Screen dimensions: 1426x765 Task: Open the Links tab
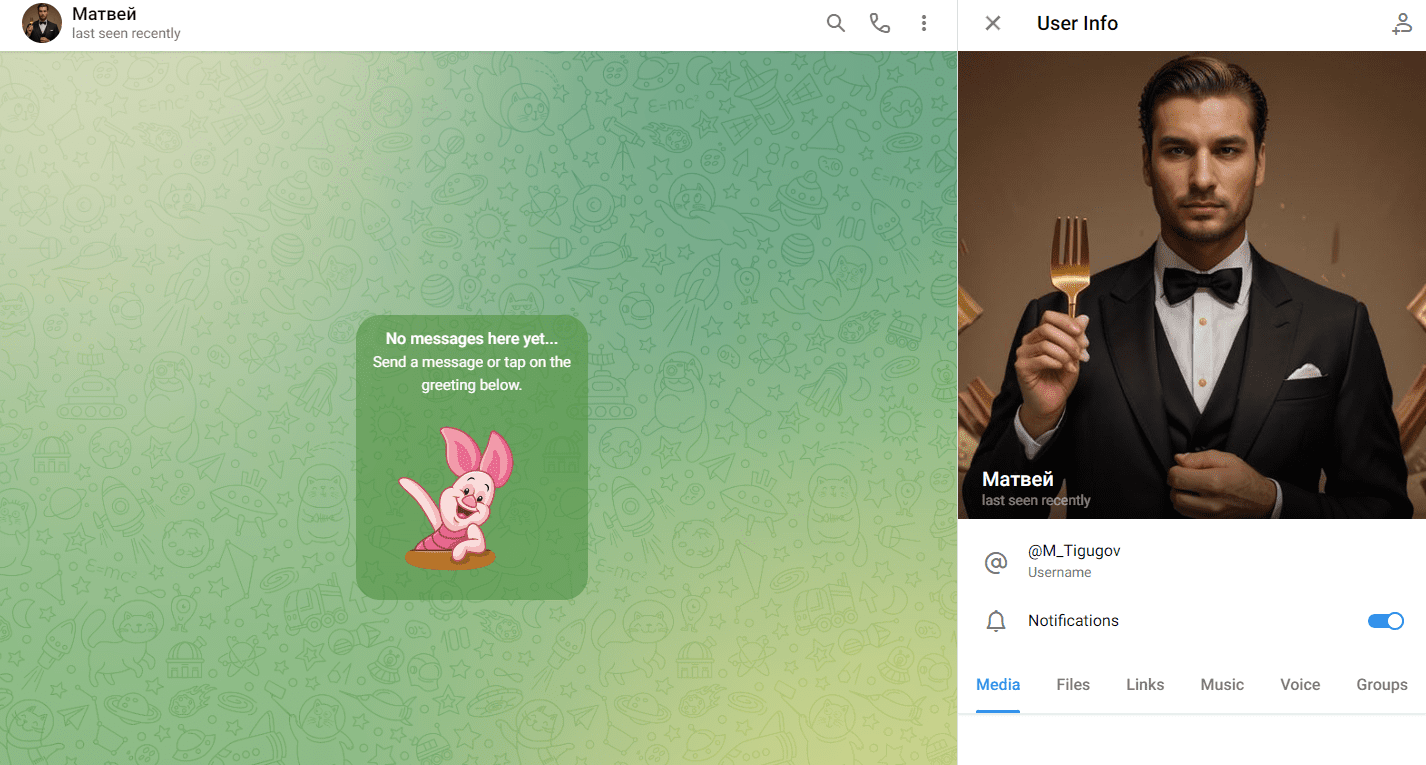[x=1145, y=685]
